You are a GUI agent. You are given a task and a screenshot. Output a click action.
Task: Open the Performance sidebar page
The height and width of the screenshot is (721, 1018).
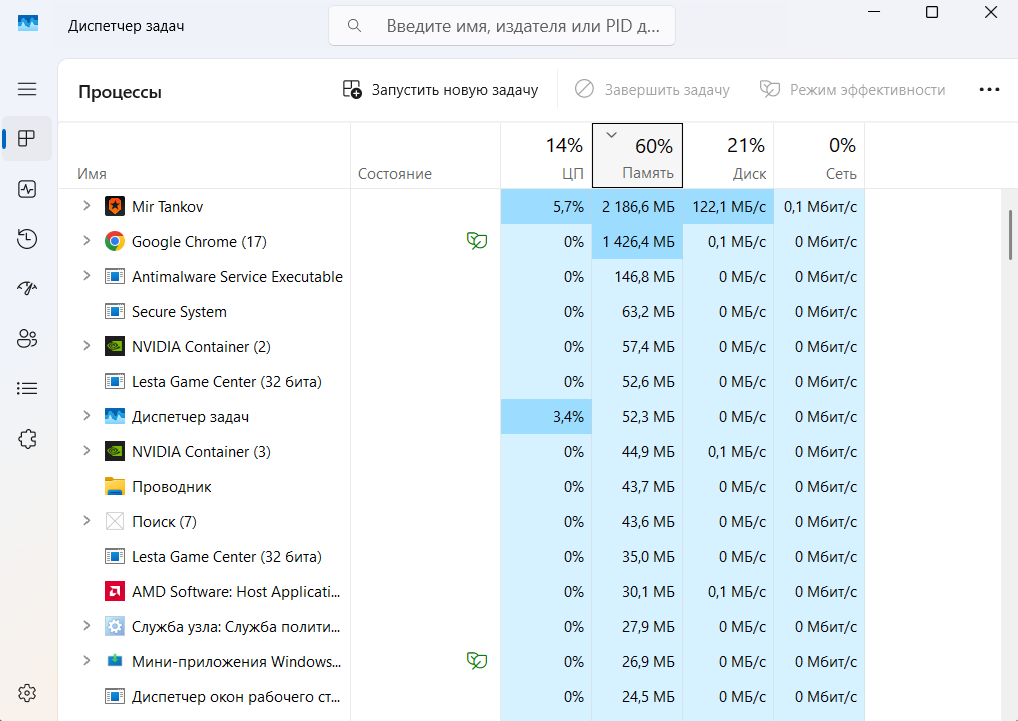tap(27, 188)
